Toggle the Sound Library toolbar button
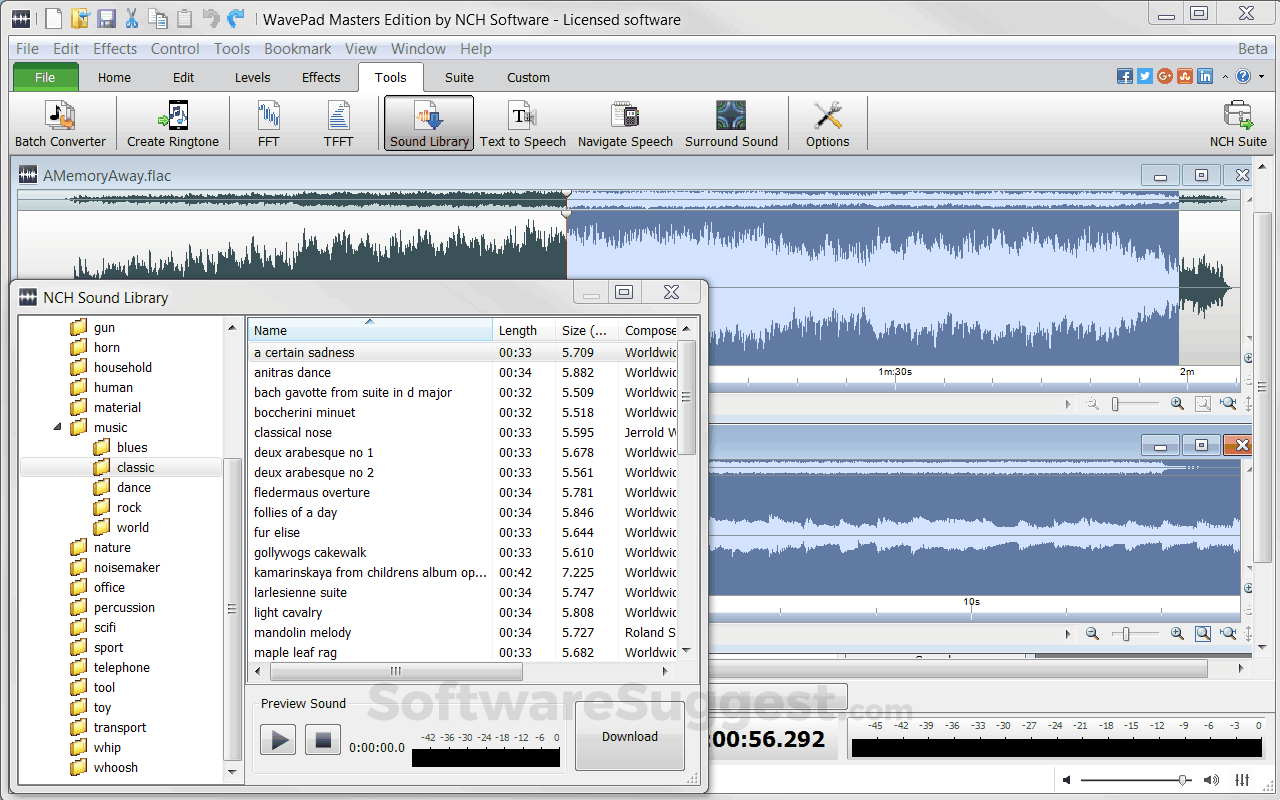This screenshot has height=800, width=1280. tap(429, 124)
